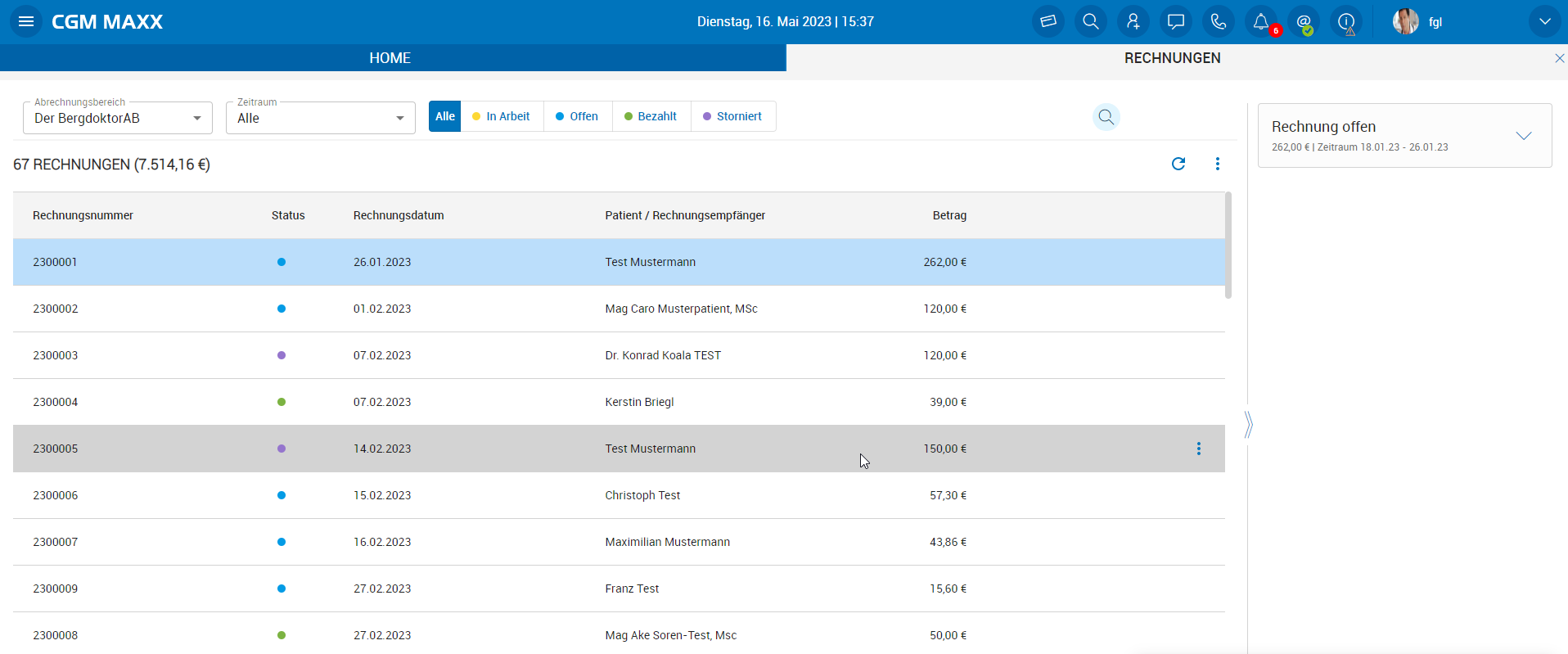Expand the Rechnung offen card chevron
Image resolution: width=1568 pixels, height=654 pixels.
click(x=1524, y=136)
